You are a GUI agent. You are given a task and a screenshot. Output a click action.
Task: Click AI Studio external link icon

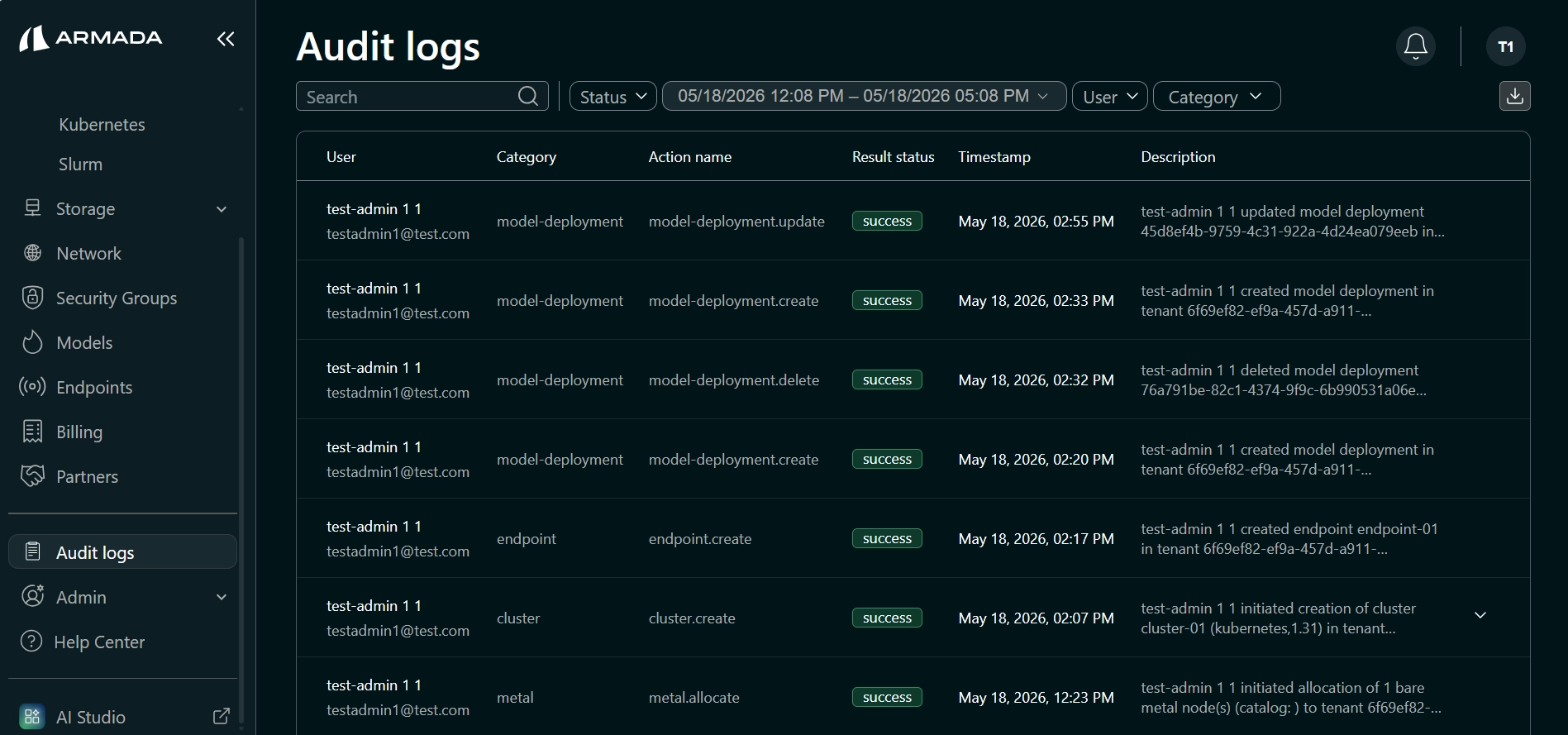tap(222, 717)
